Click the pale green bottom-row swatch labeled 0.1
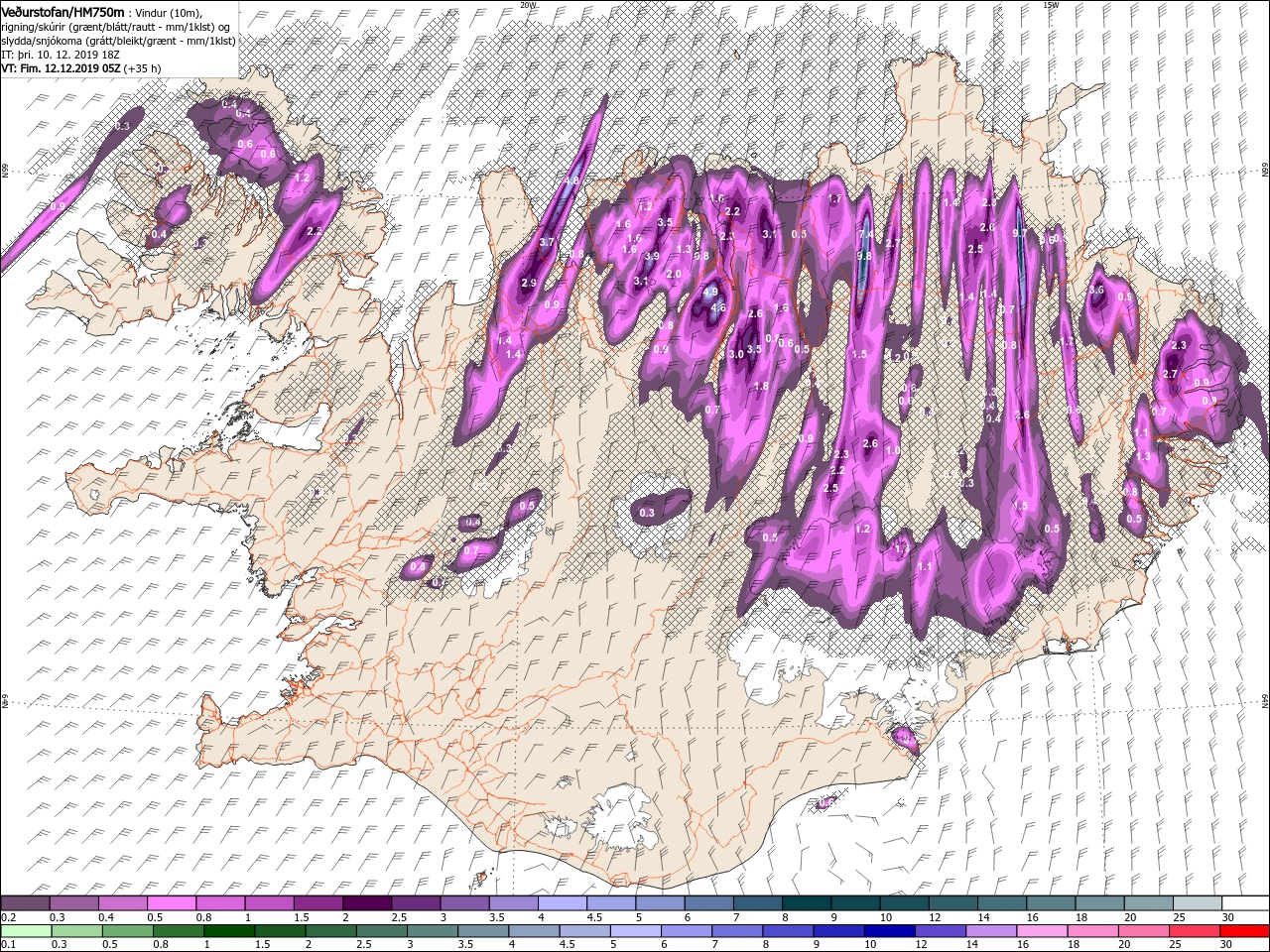 coord(26,931)
